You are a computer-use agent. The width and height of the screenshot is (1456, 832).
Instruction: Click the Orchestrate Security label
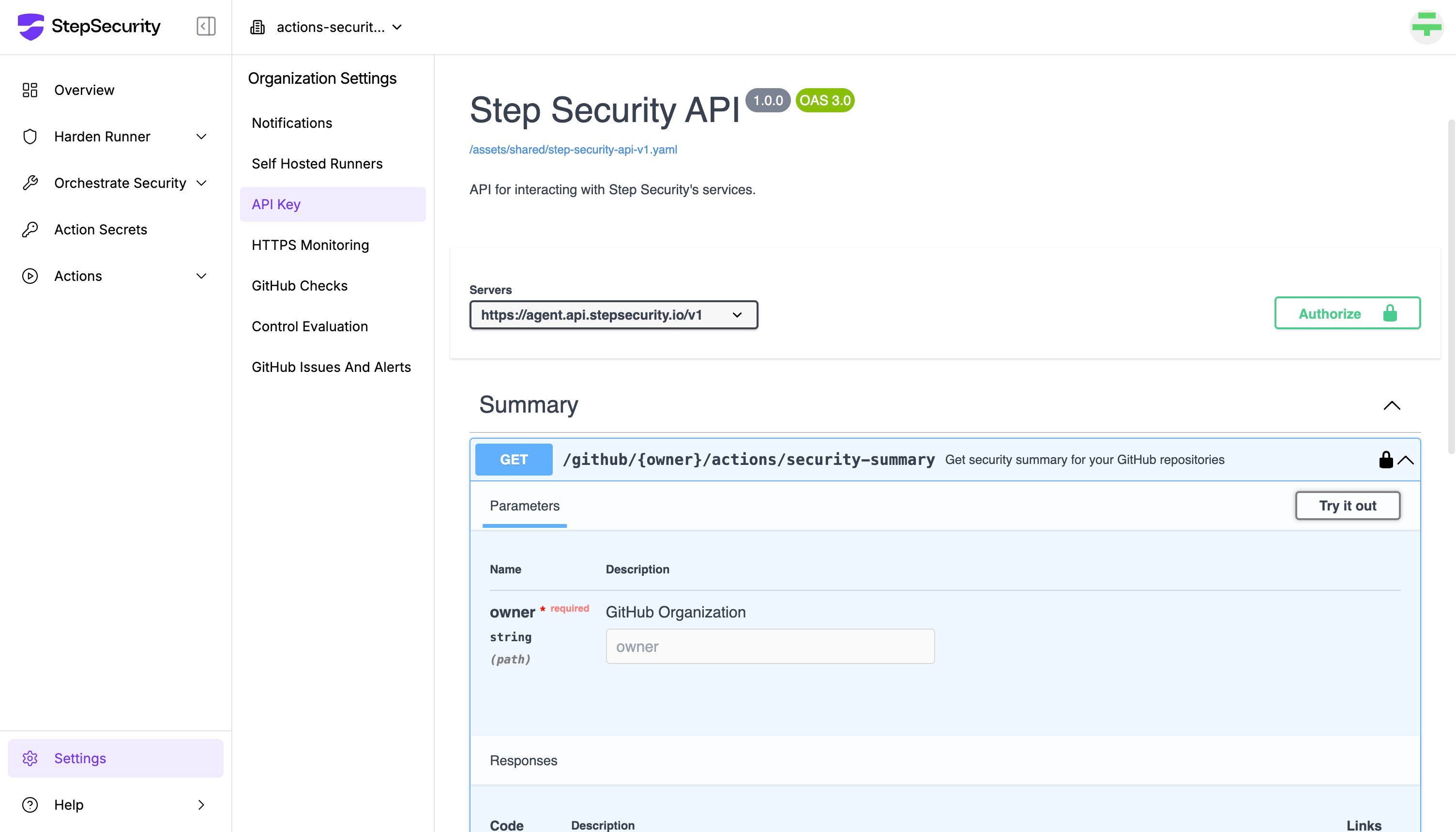[x=120, y=183]
